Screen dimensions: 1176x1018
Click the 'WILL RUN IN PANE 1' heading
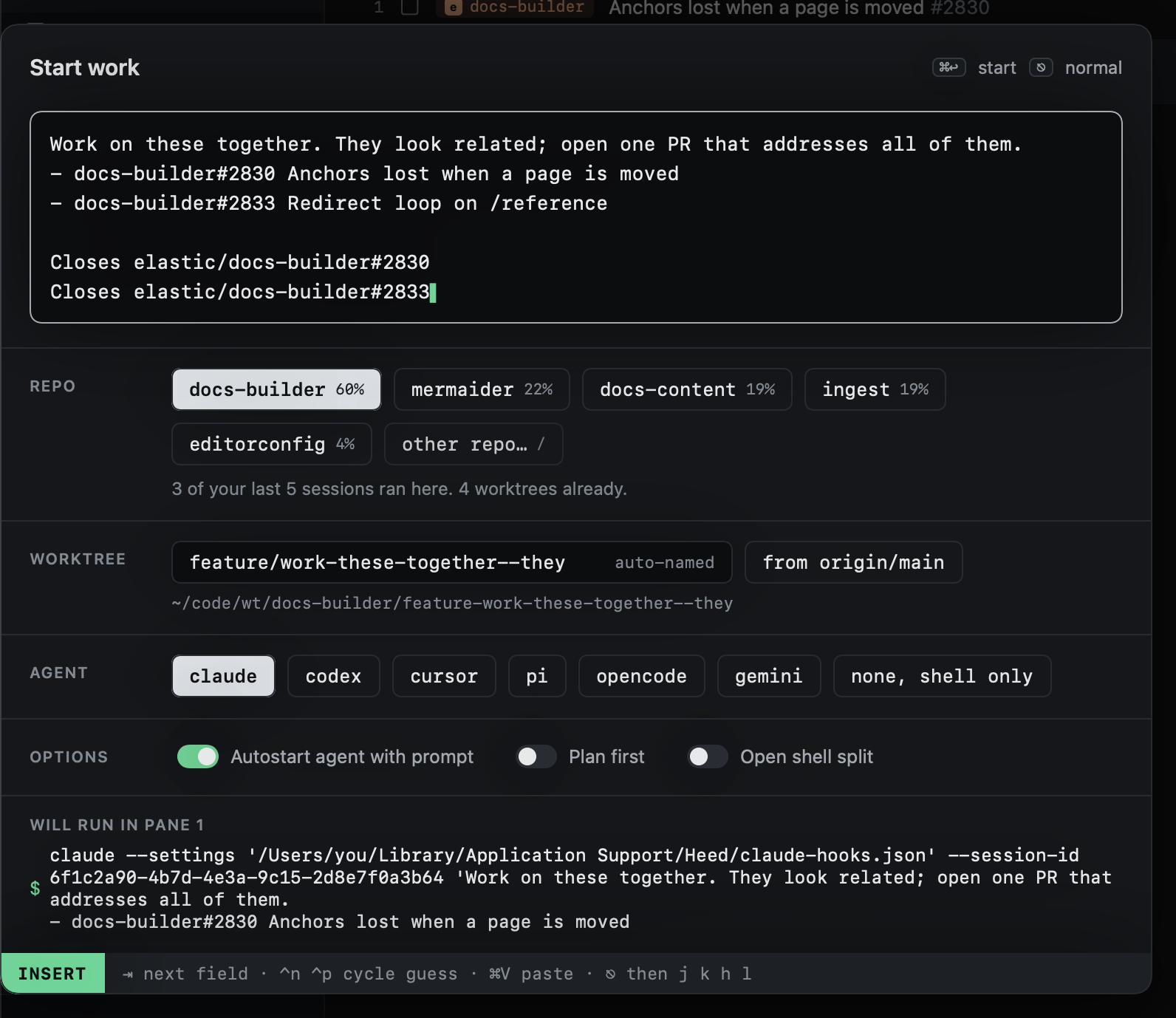[x=117, y=825]
